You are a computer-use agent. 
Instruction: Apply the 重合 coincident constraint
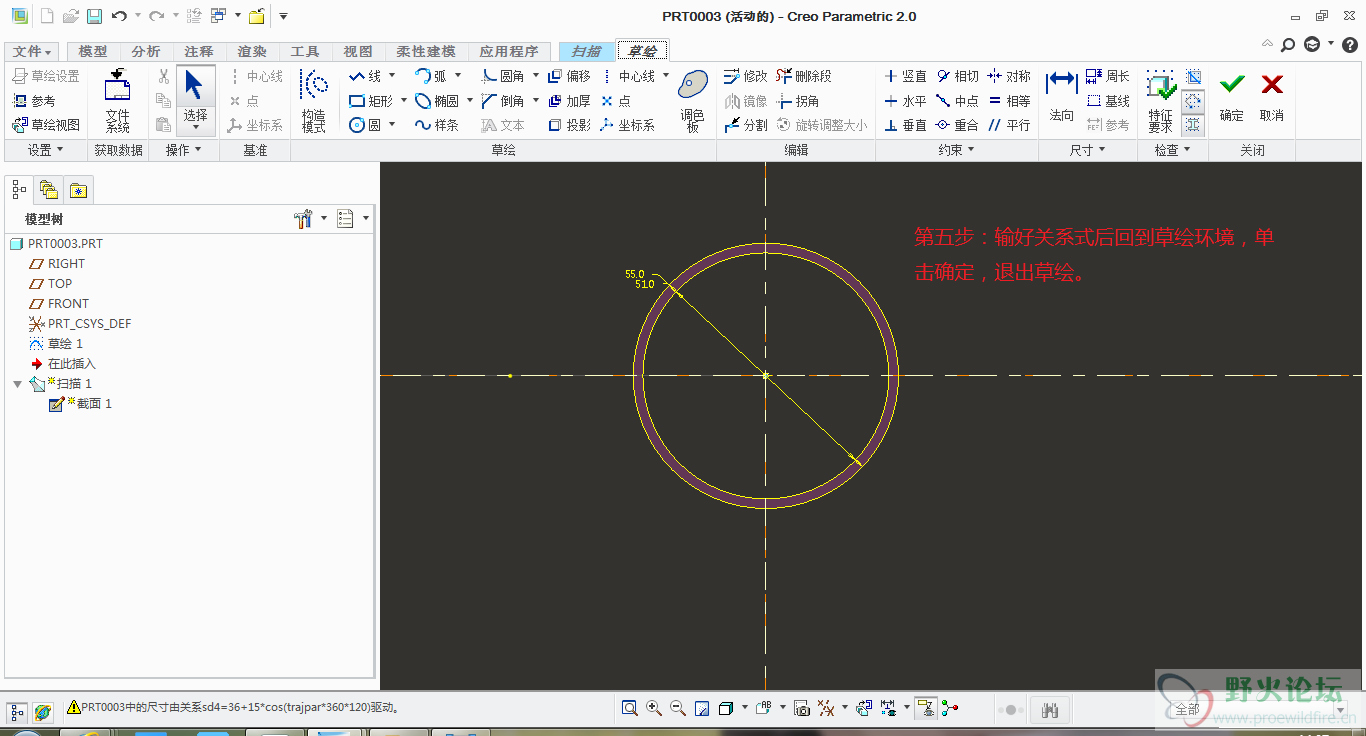point(957,125)
